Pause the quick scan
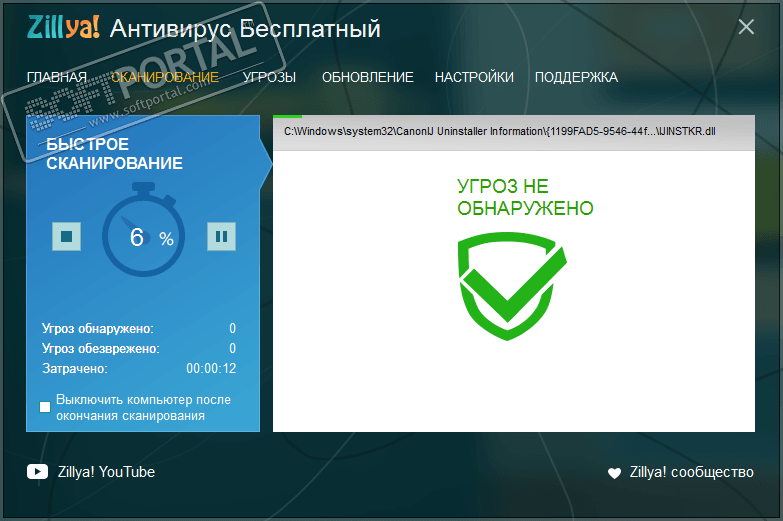783x521 pixels. click(x=221, y=236)
